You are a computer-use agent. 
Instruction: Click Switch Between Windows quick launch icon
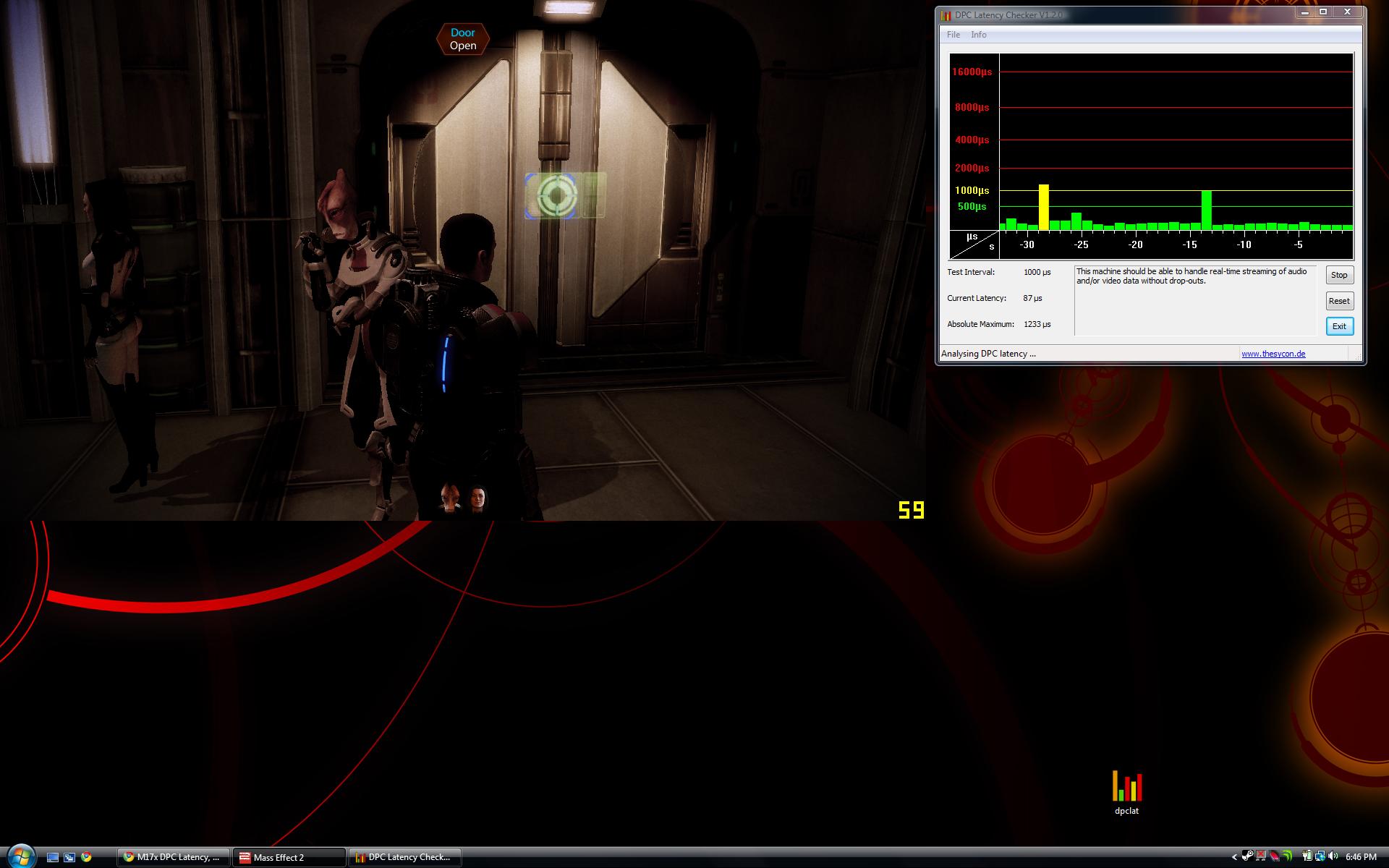(x=69, y=857)
